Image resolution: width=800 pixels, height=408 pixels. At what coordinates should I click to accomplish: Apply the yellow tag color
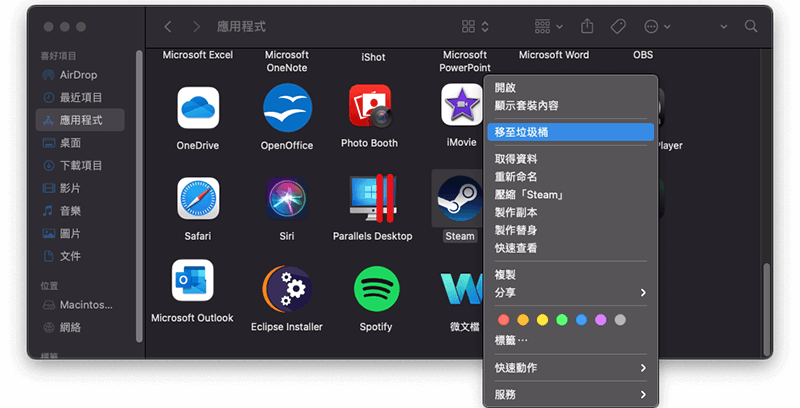tap(542, 320)
